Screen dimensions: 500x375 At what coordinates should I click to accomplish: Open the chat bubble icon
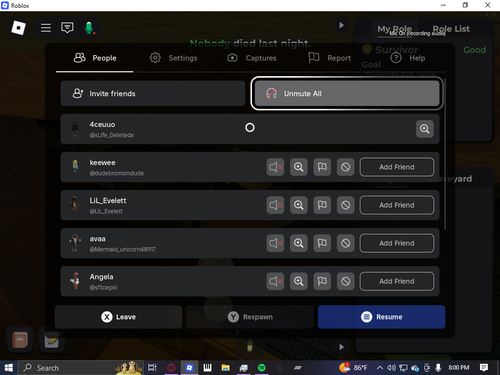coord(67,28)
